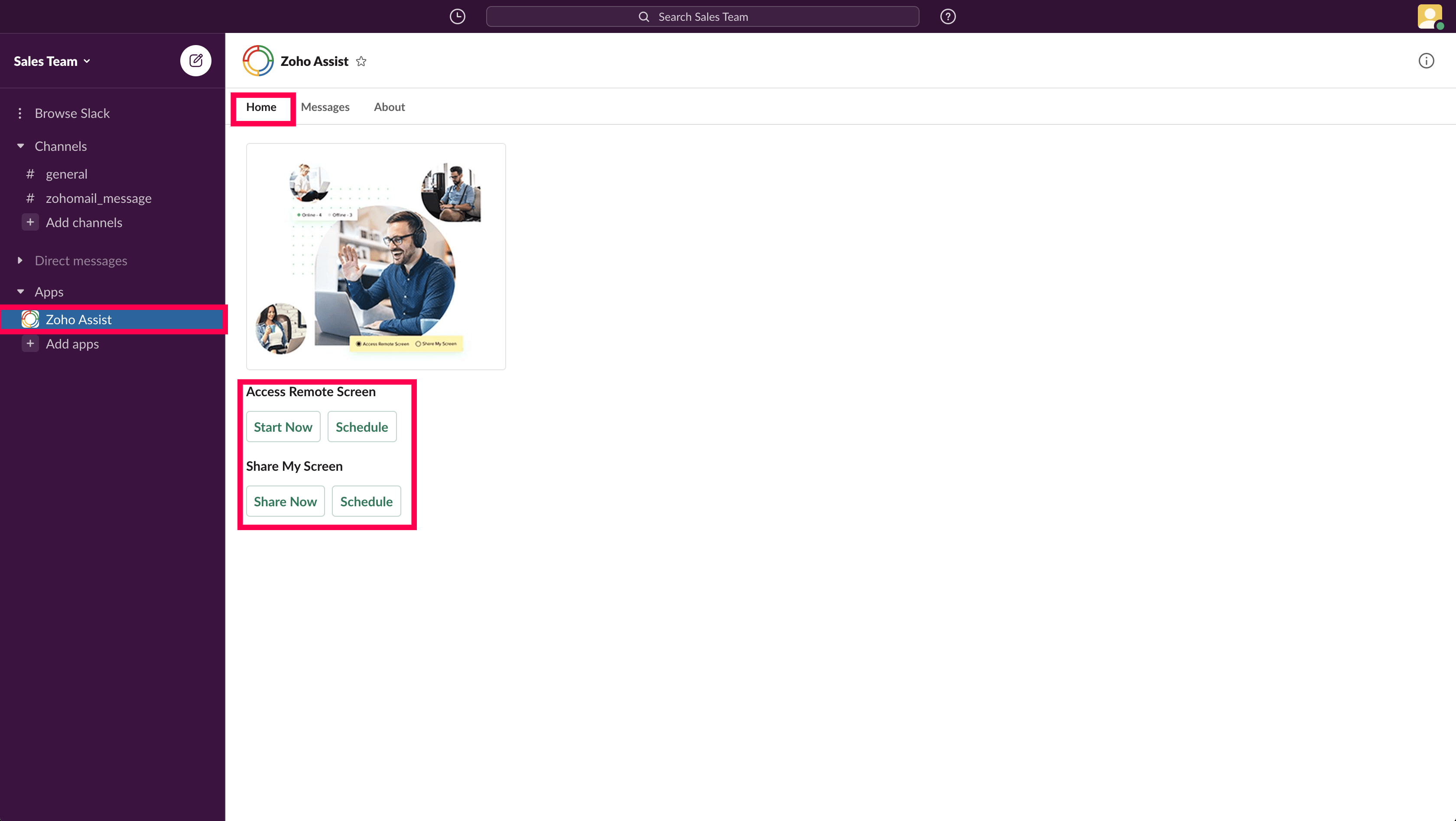Open the history clock icon
Image resolution: width=1456 pixels, height=821 pixels.
457,16
